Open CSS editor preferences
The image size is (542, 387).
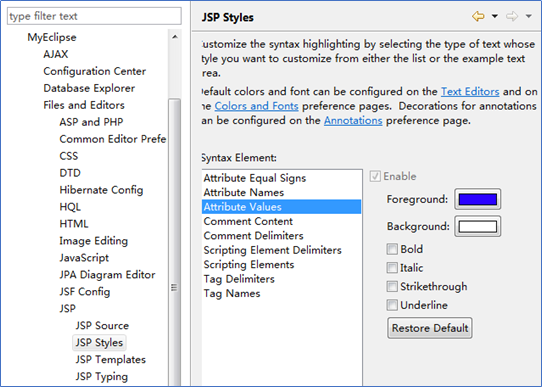(x=68, y=156)
